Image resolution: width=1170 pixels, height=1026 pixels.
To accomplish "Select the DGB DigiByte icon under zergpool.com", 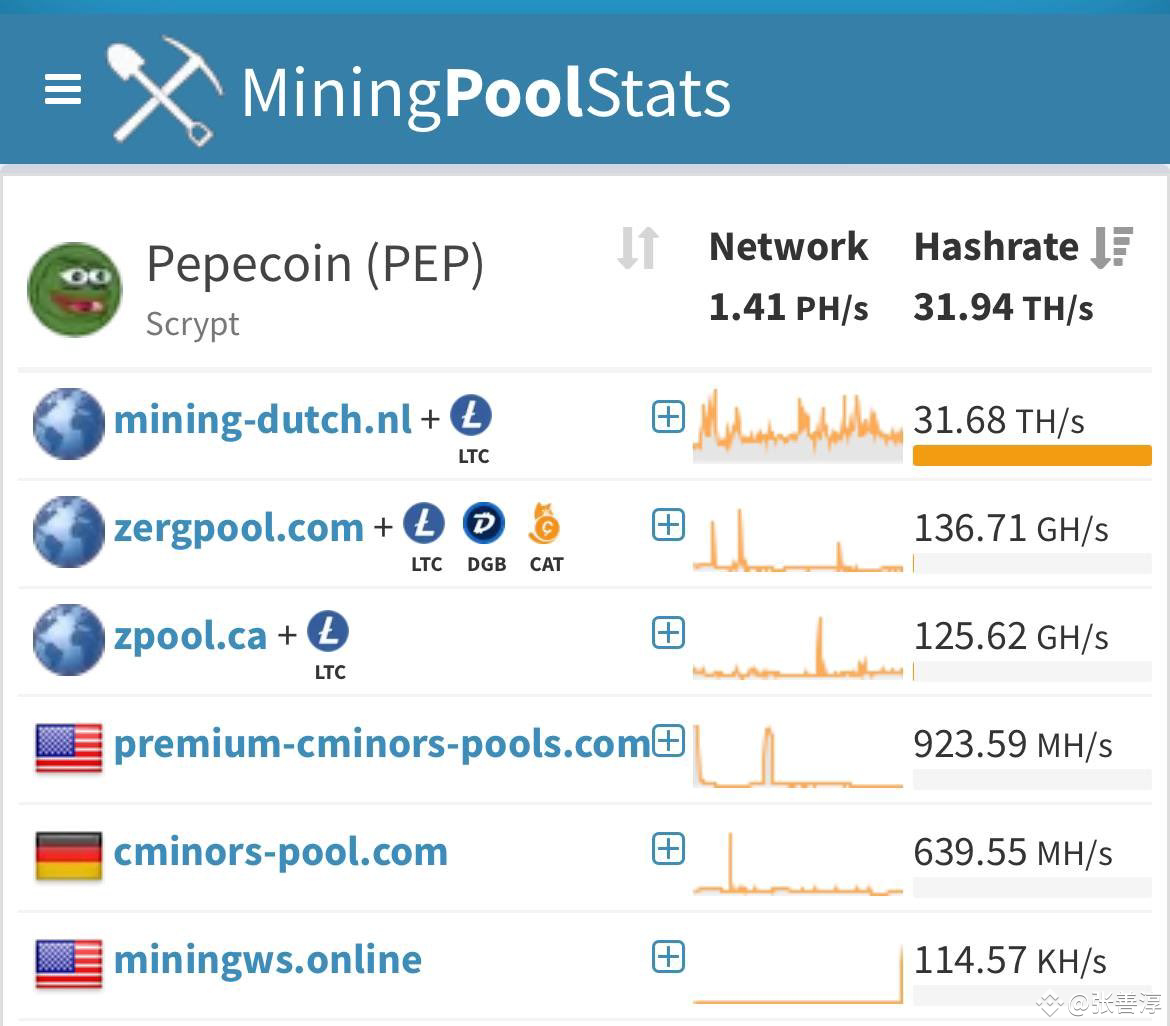I will point(485,524).
